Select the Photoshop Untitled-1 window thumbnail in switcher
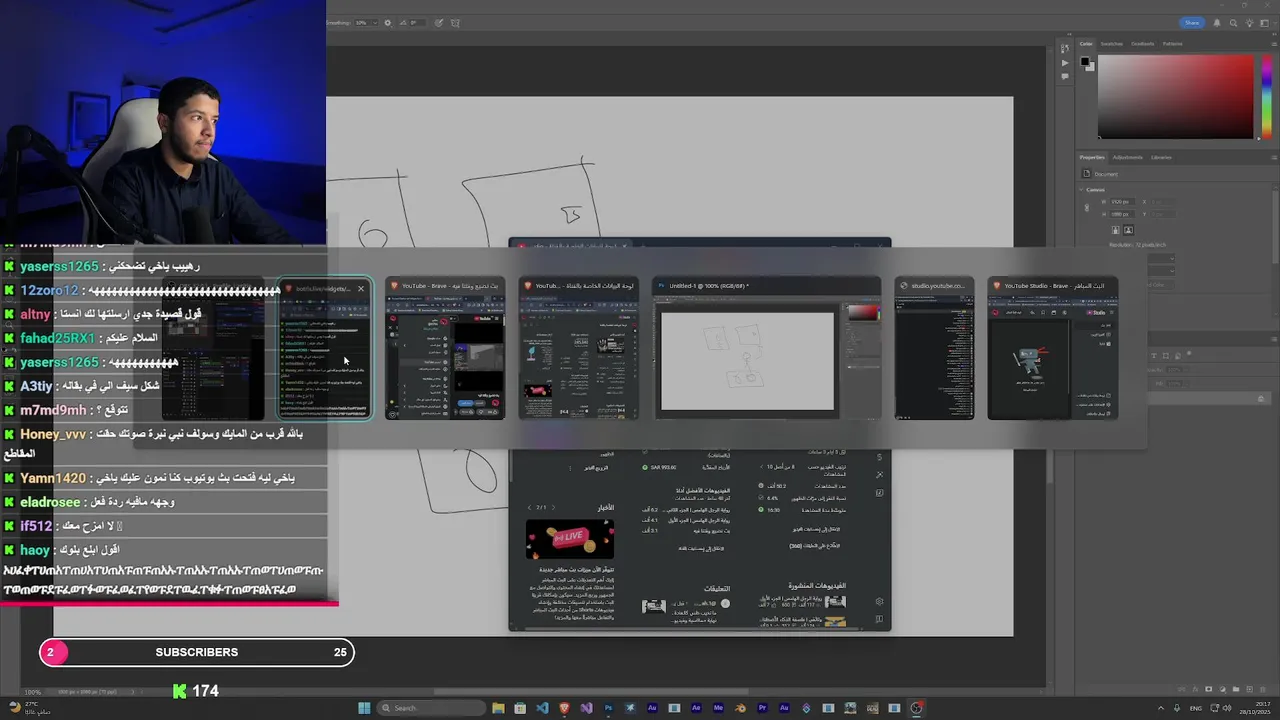 [768, 348]
